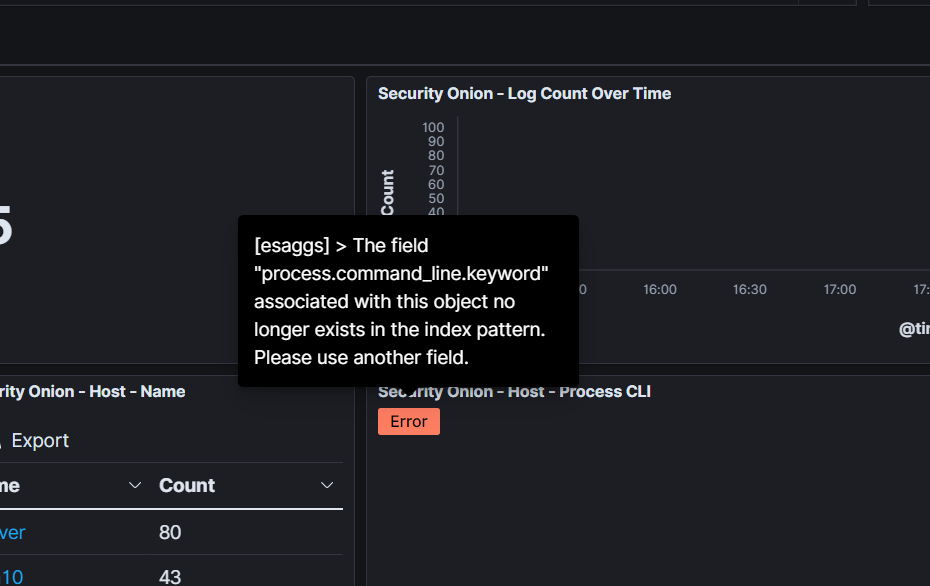Open the Name column sort dropdown

coord(135,485)
